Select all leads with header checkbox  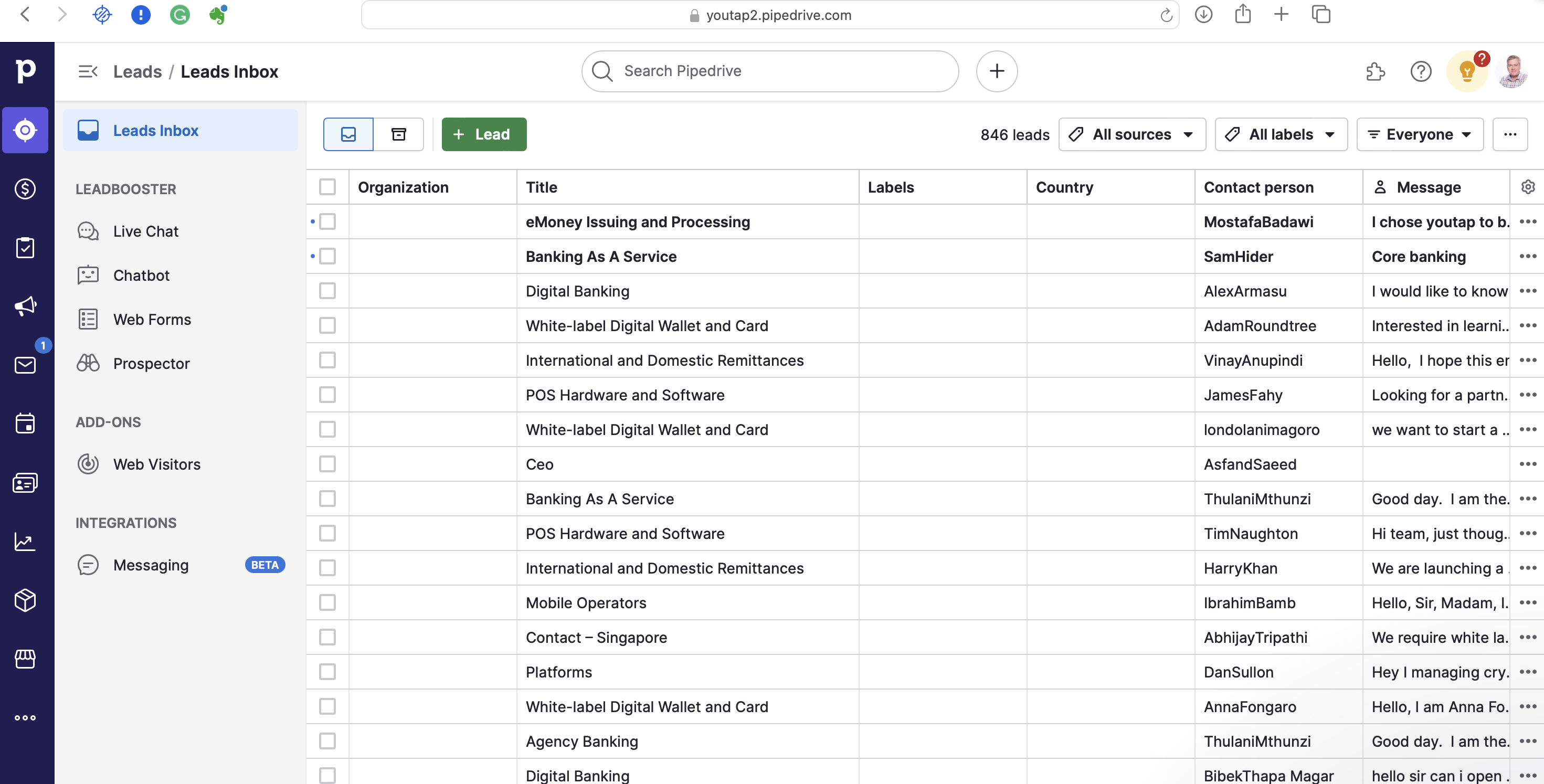pos(327,187)
